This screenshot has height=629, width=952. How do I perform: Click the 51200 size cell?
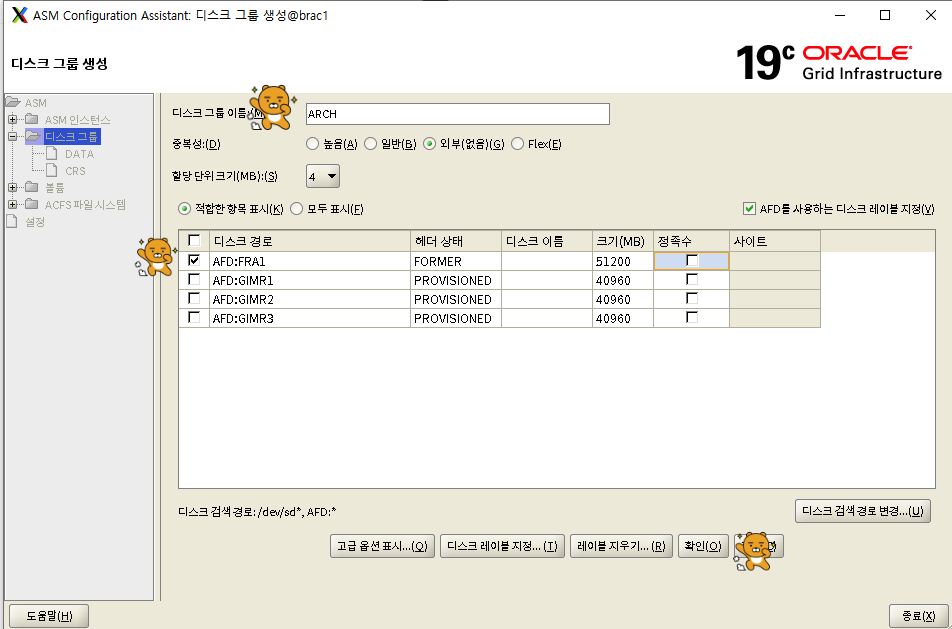(x=623, y=261)
